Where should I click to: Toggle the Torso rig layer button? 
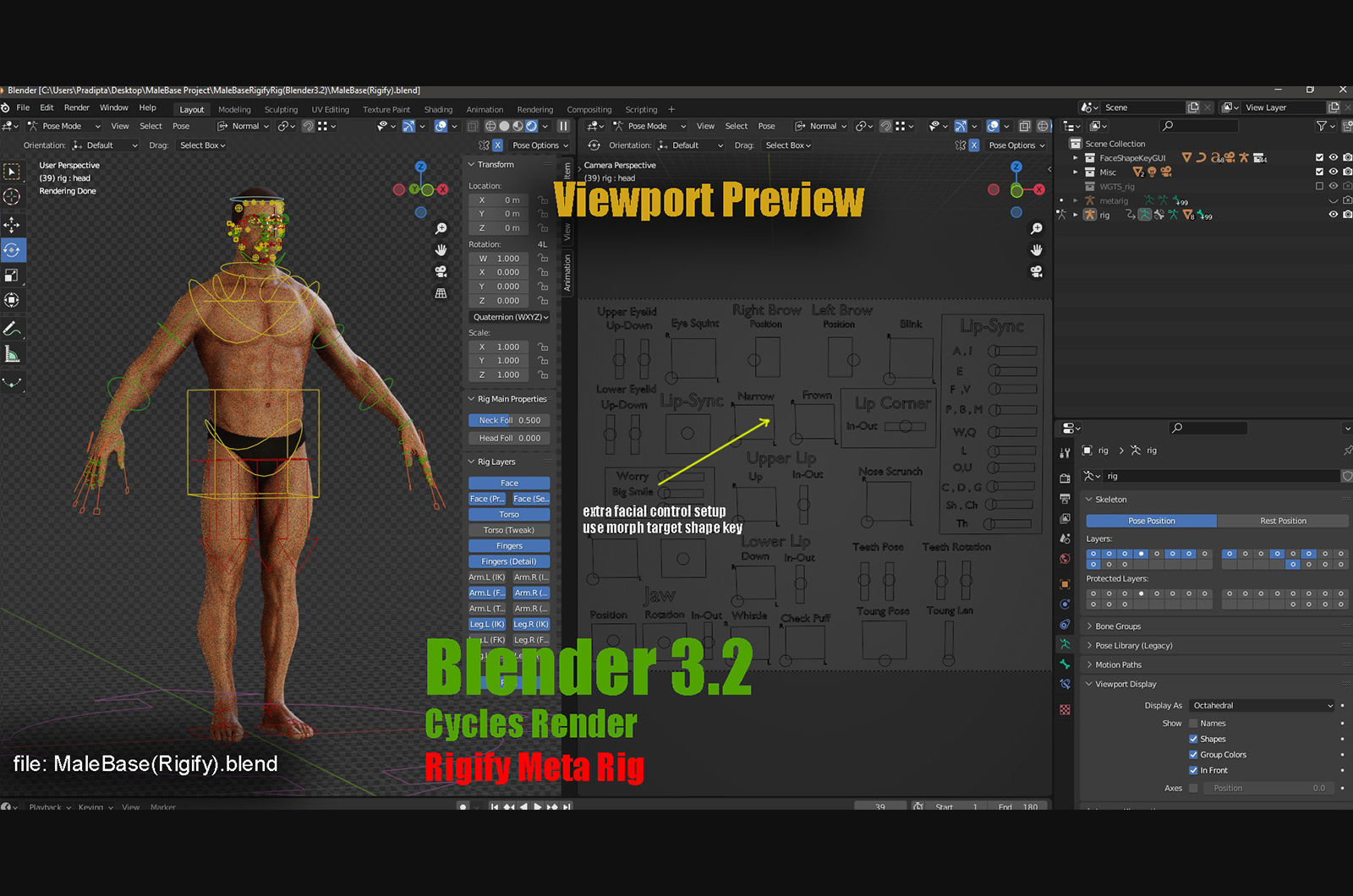[x=509, y=515]
